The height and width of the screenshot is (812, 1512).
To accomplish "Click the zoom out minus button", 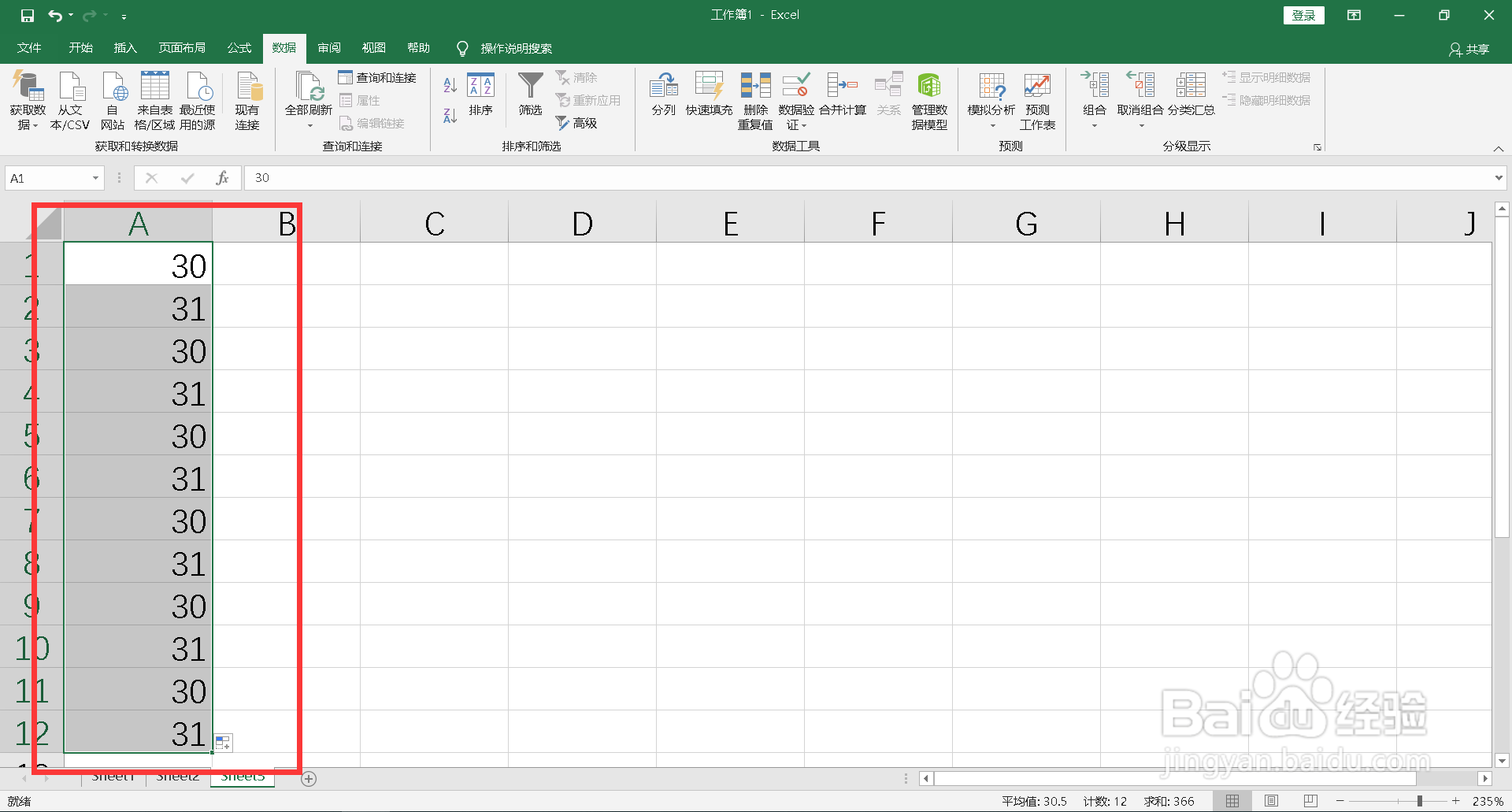I will pos(1340,801).
